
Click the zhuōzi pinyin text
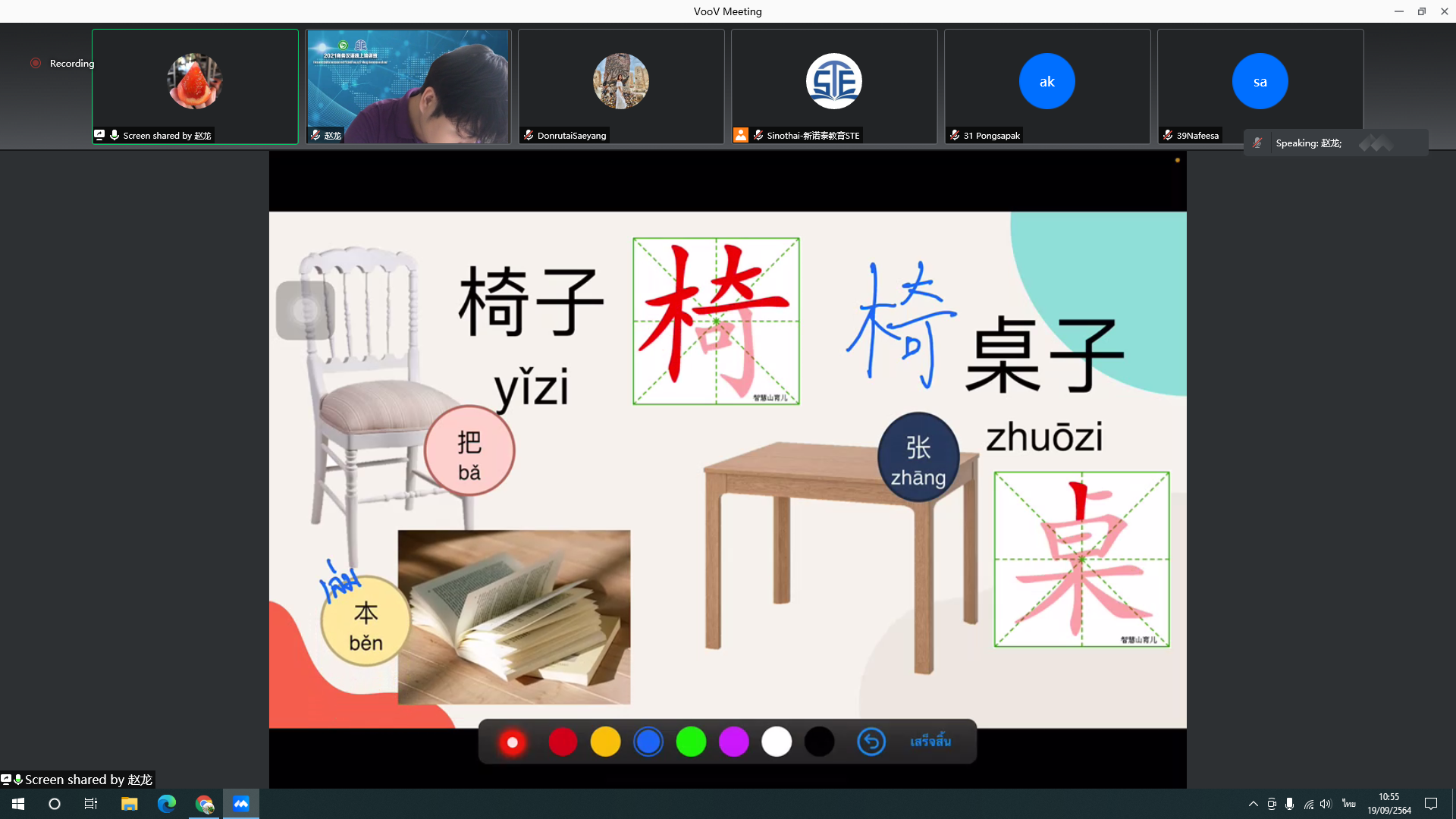click(1044, 438)
